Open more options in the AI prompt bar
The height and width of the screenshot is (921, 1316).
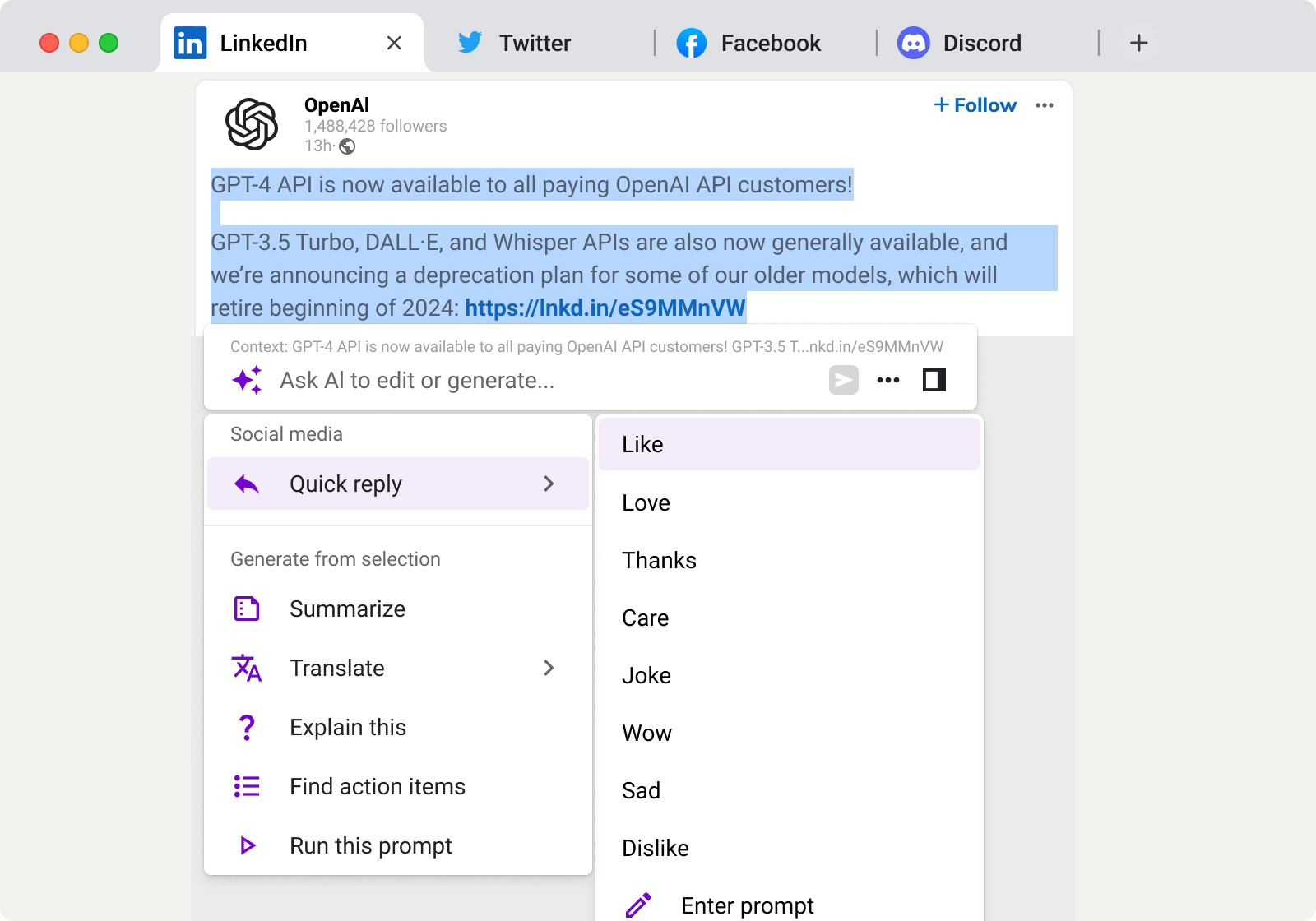888,380
